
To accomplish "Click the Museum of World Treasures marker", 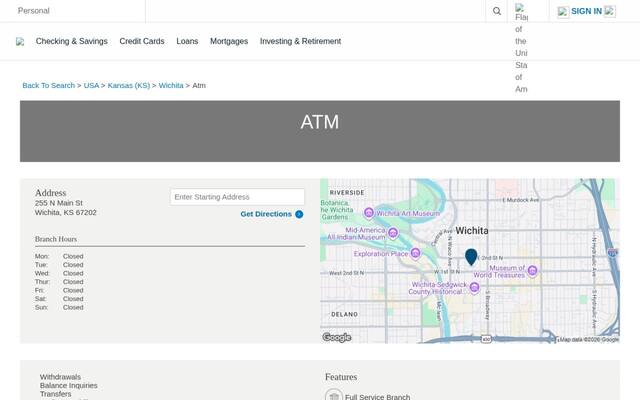I will 532,270.
